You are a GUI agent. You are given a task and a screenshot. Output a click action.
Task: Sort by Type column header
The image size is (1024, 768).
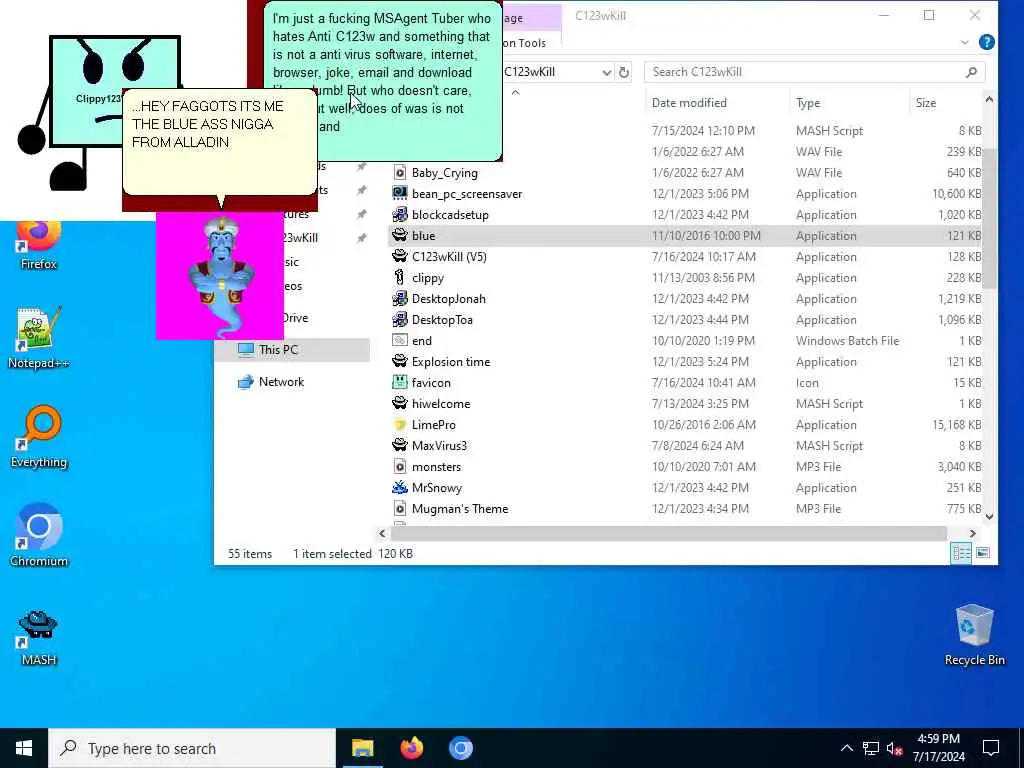808,103
